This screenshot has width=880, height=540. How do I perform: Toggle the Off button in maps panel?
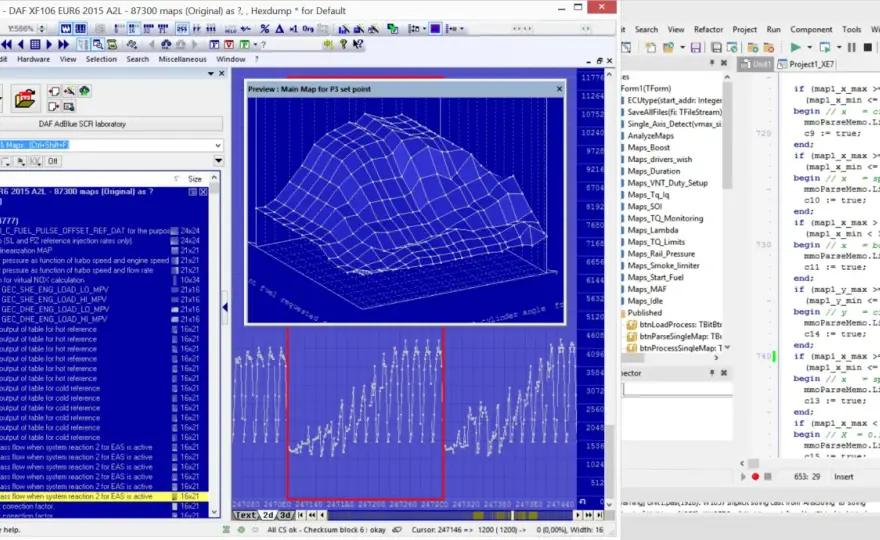(x=53, y=161)
